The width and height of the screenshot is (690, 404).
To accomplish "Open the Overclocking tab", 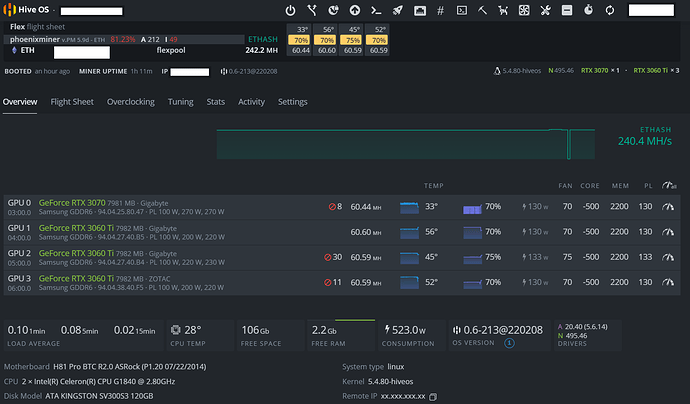I will 131,102.
